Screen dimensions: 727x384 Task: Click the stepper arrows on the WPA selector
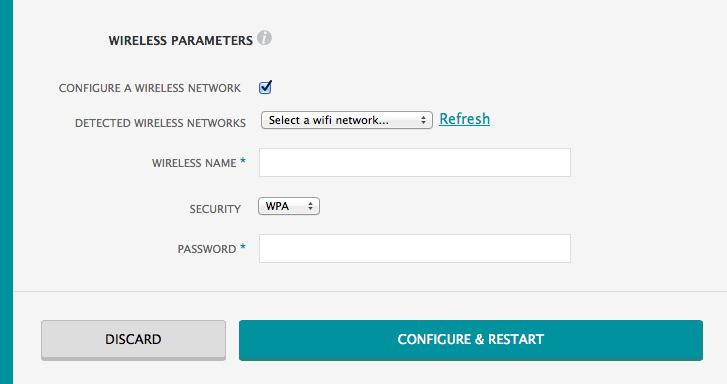point(311,206)
